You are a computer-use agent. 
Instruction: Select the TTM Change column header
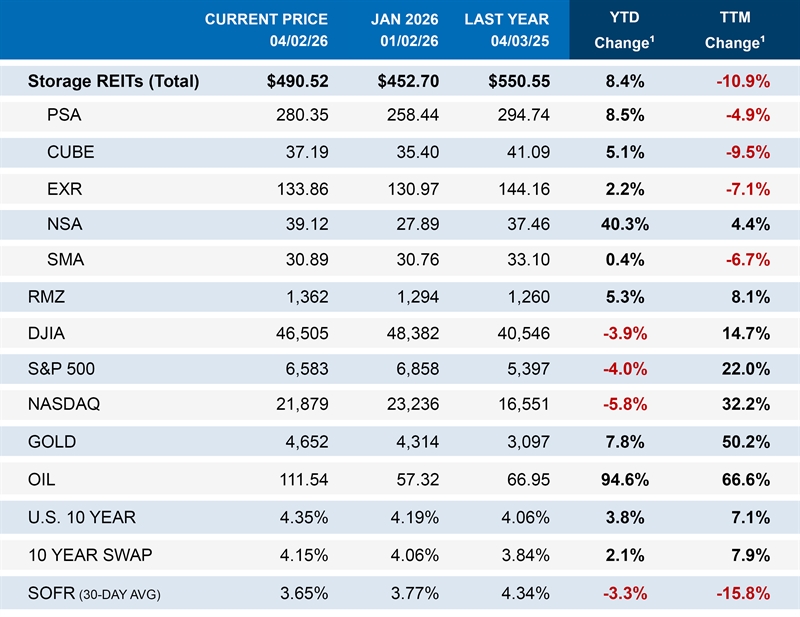tap(736, 30)
